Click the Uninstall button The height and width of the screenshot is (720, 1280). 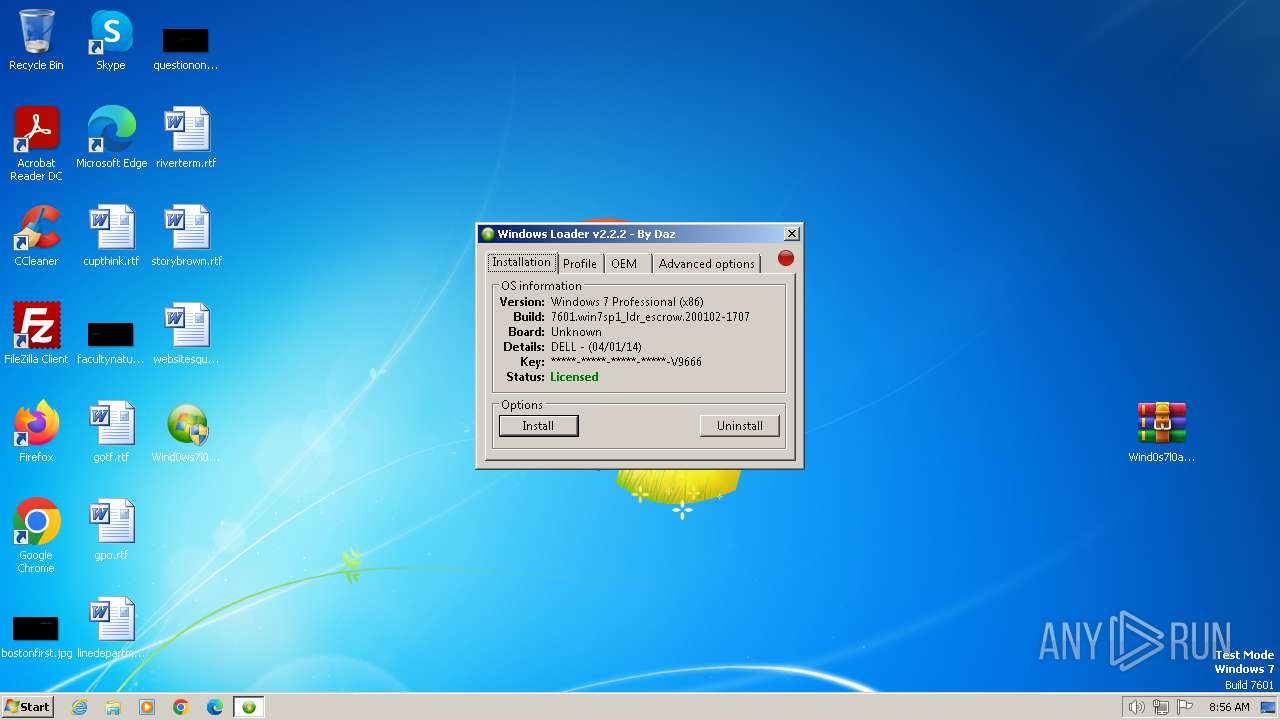coord(739,426)
